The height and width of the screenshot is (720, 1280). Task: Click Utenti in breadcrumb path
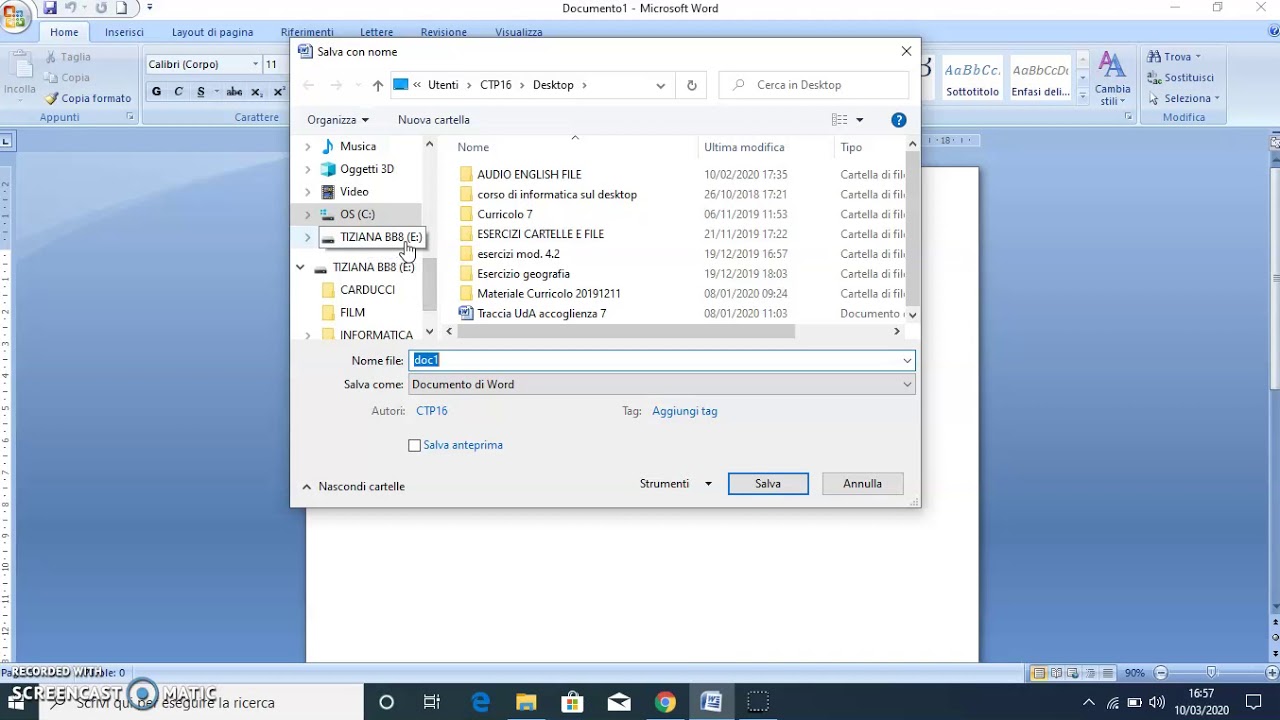[x=443, y=85]
